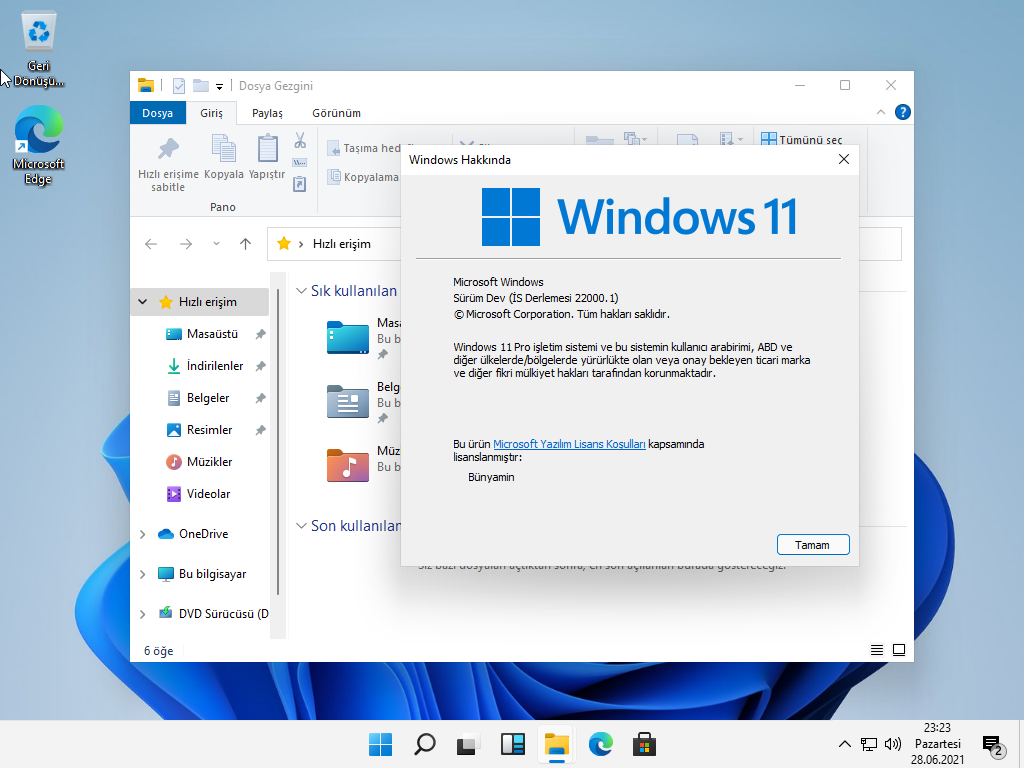The image size is (1024, 768).
Task: Click the Taşıma hedefi ribbon button
Action: [364, 148]
